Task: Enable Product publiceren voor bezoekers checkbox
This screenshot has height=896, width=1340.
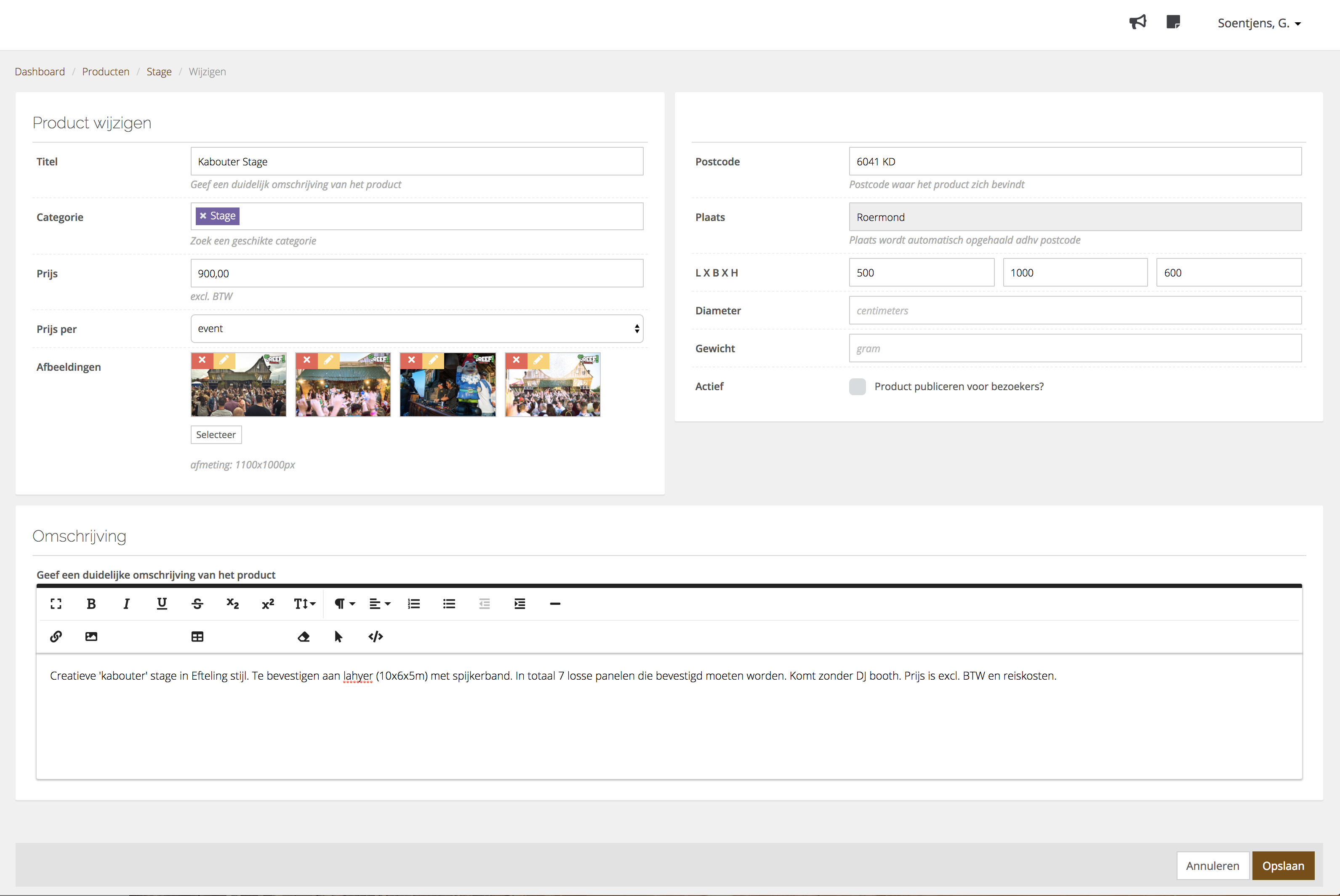Action: coord(857,387)
